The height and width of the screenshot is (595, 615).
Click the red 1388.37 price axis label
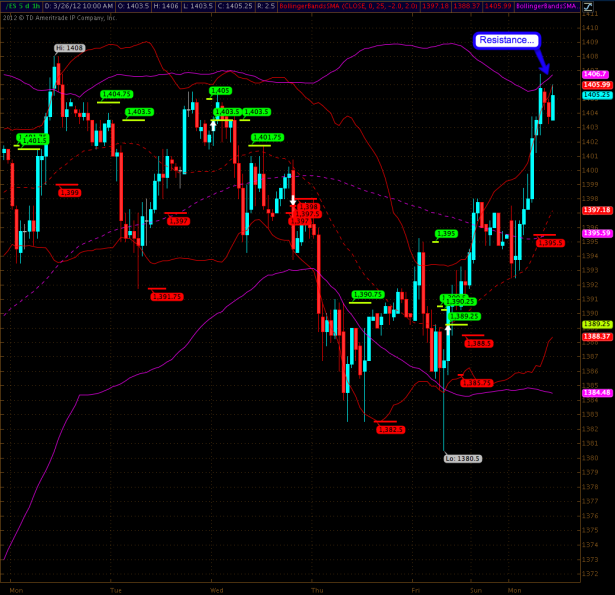[x=597, y=337]
